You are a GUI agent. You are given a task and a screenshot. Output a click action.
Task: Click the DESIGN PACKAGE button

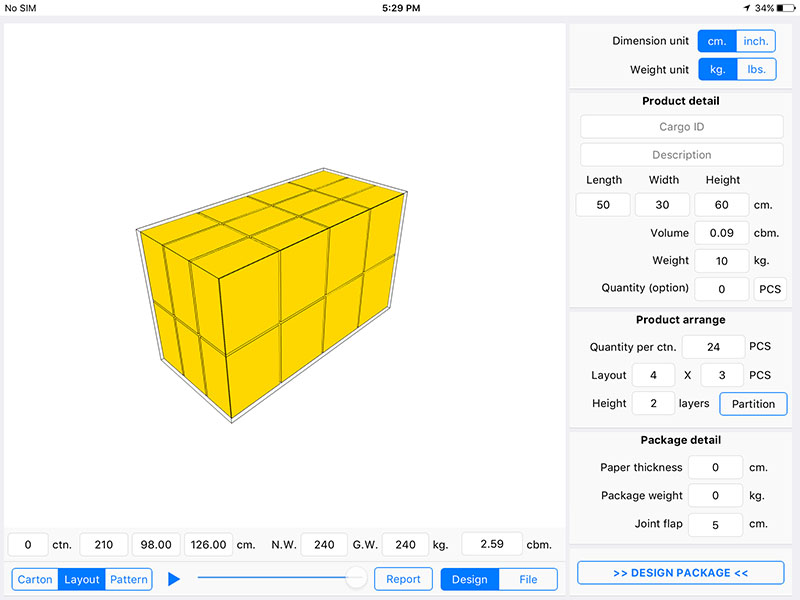[681, 573]
